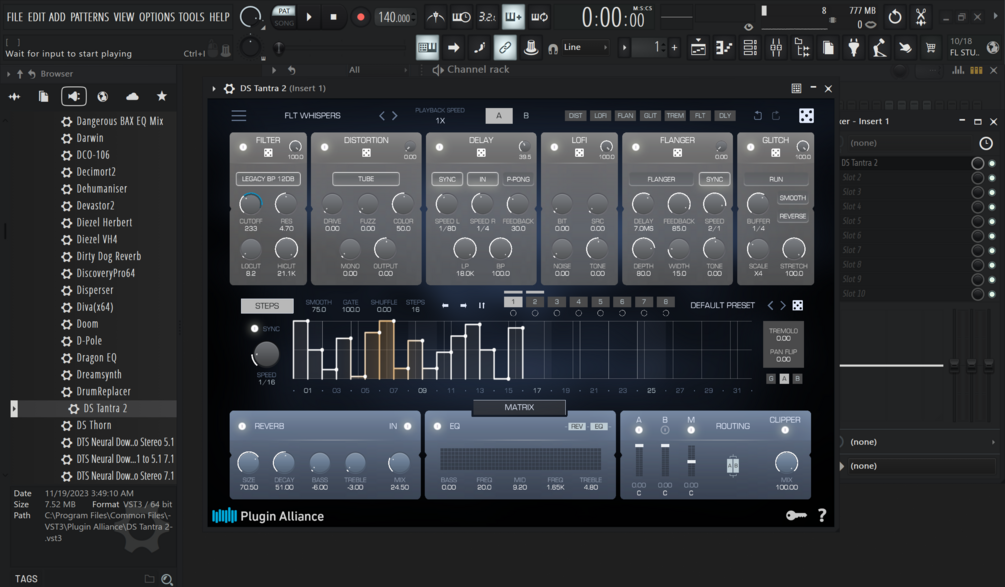Viewport: 1005px width, 587px height.
Task: Click the TREM quick button in header
Action: point(675,115)
